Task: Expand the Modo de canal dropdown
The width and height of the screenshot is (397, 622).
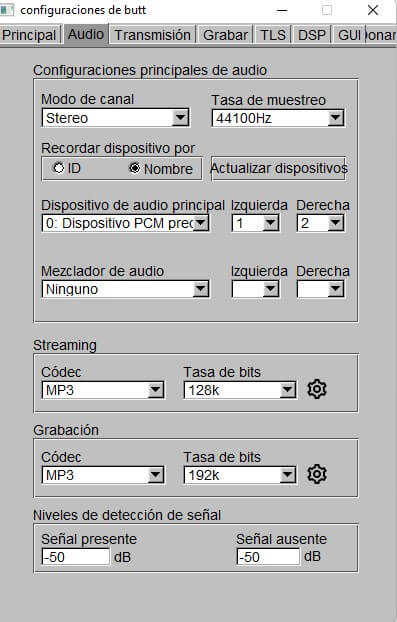Action: pos(115,118)
